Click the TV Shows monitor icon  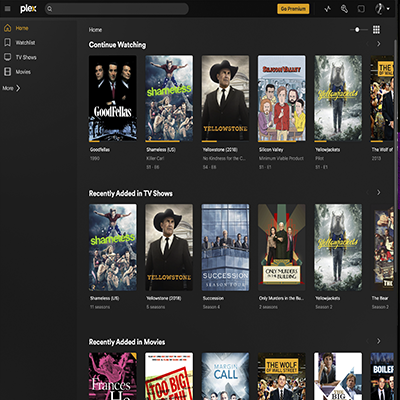(x=7, y=57)
